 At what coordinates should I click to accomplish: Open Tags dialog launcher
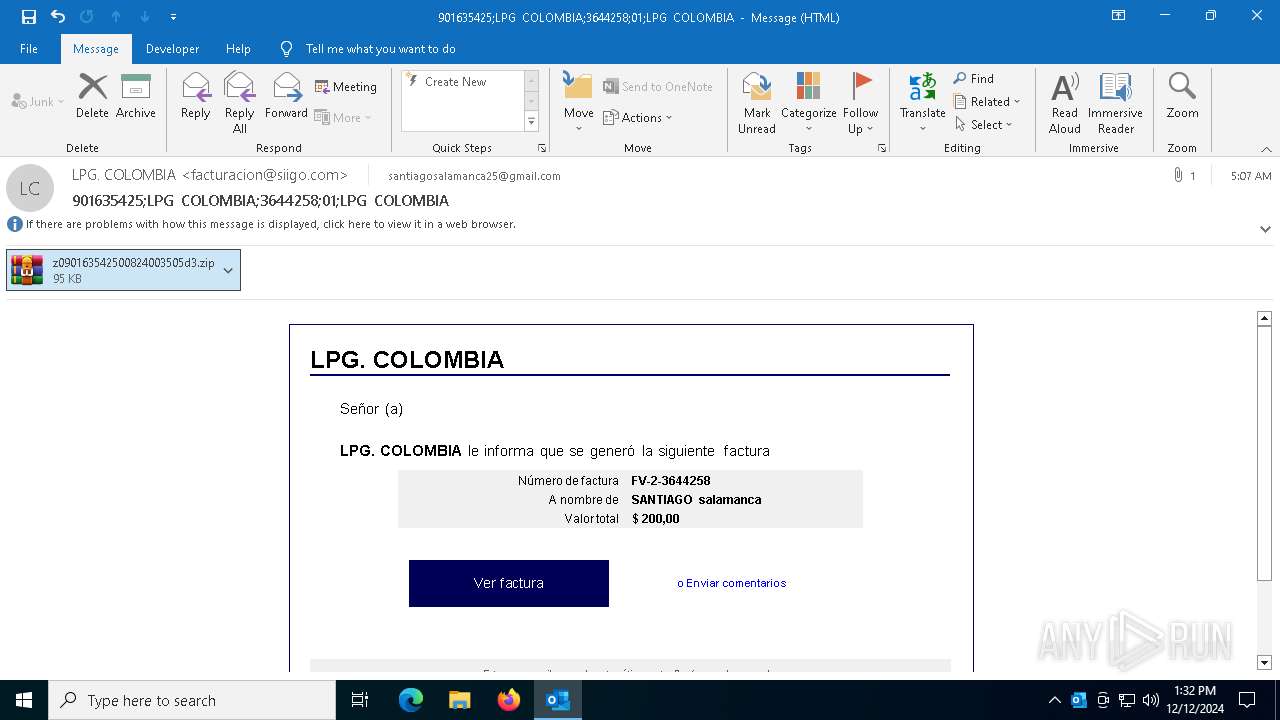pos(882,148)
